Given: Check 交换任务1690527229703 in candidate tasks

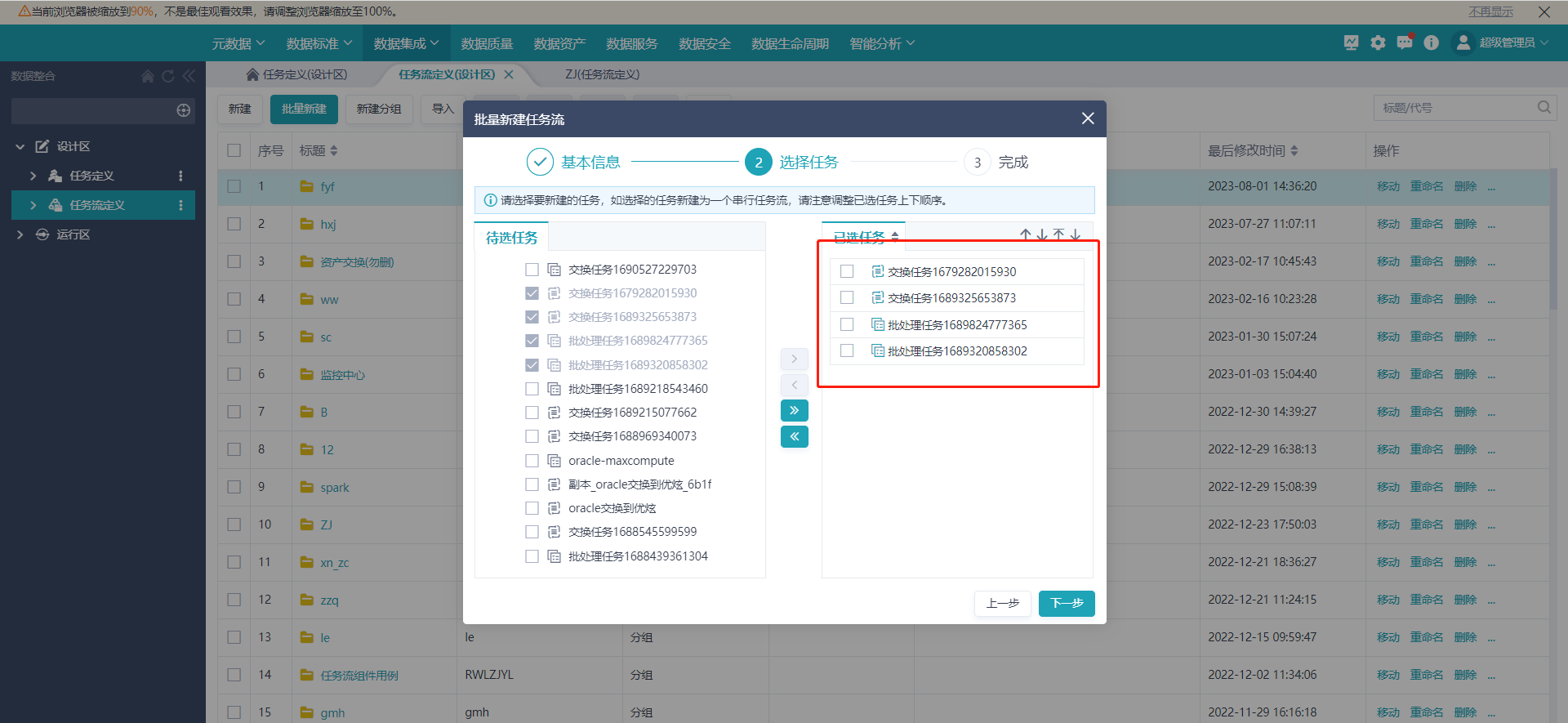Looking at the screenshot, I should 532,270.
